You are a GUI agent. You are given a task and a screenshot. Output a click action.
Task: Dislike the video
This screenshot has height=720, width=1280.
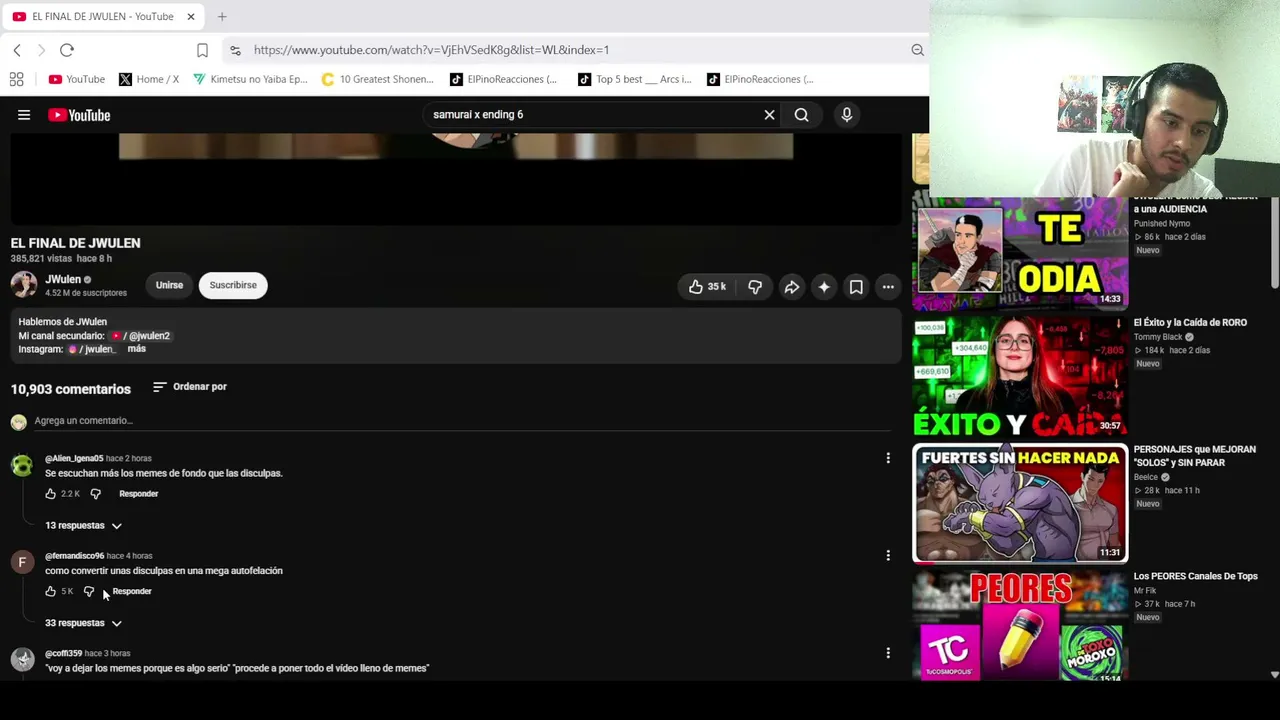[x=755, y=287]
